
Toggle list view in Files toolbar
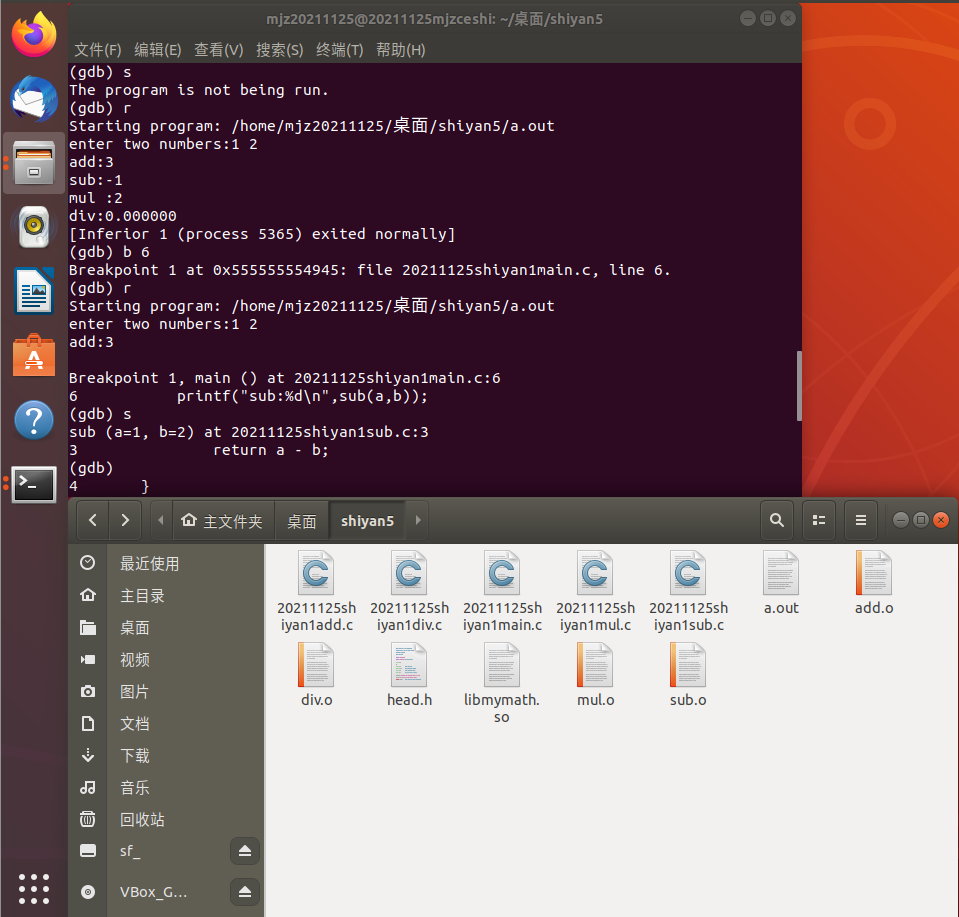pyautogui.click(x=819, y=521)
